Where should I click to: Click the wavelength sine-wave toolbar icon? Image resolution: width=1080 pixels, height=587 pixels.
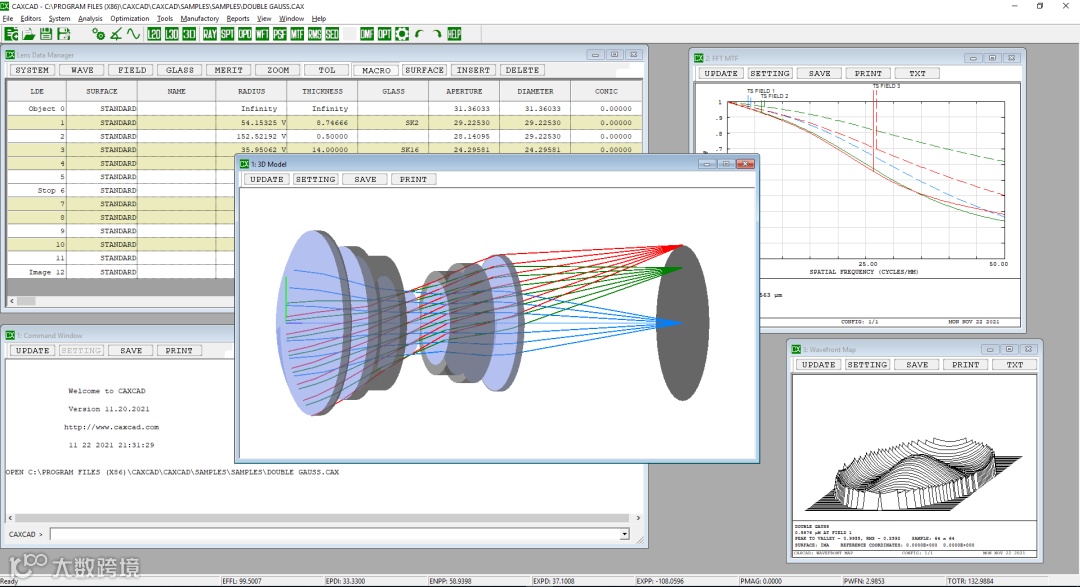(x=134, y=34)
